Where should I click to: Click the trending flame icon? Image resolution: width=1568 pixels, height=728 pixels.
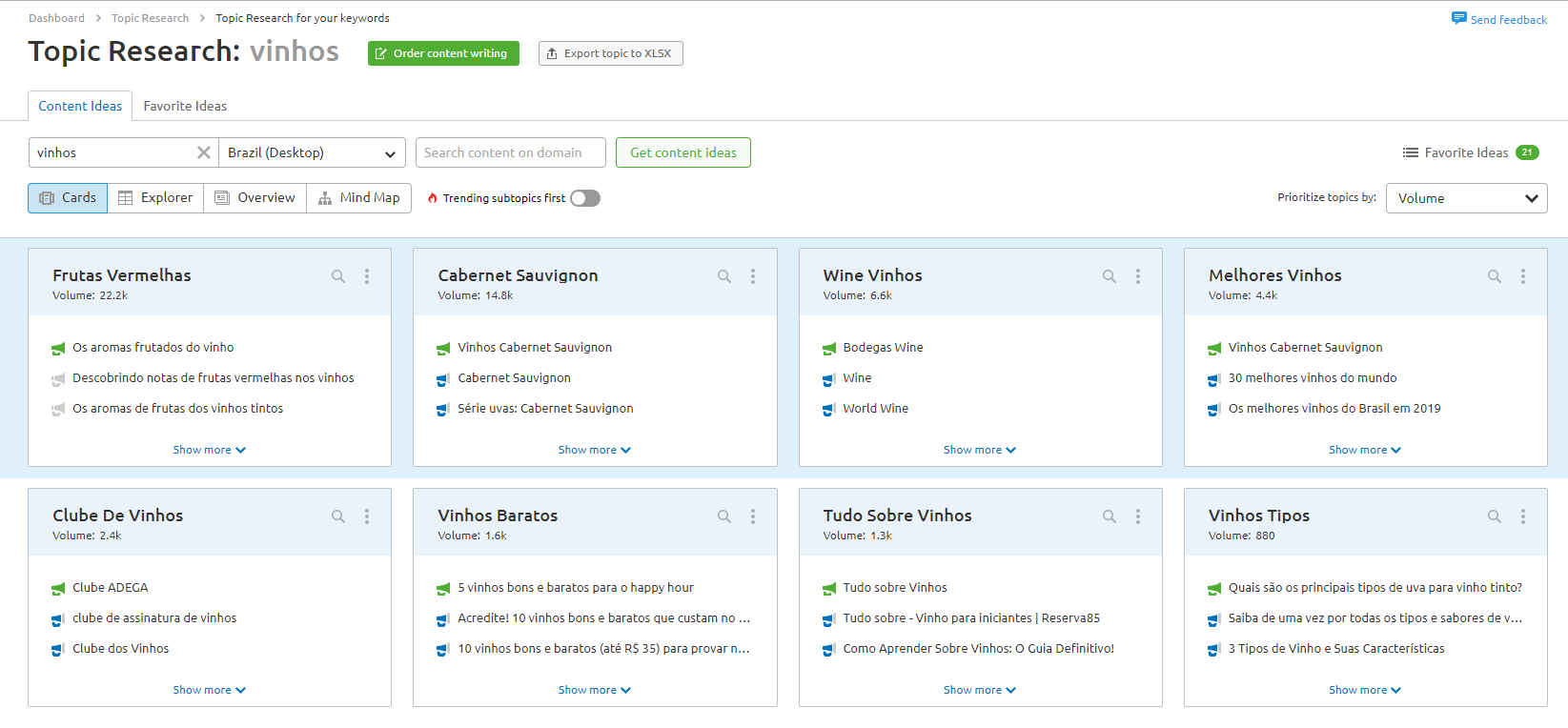[x=433, y=198]
